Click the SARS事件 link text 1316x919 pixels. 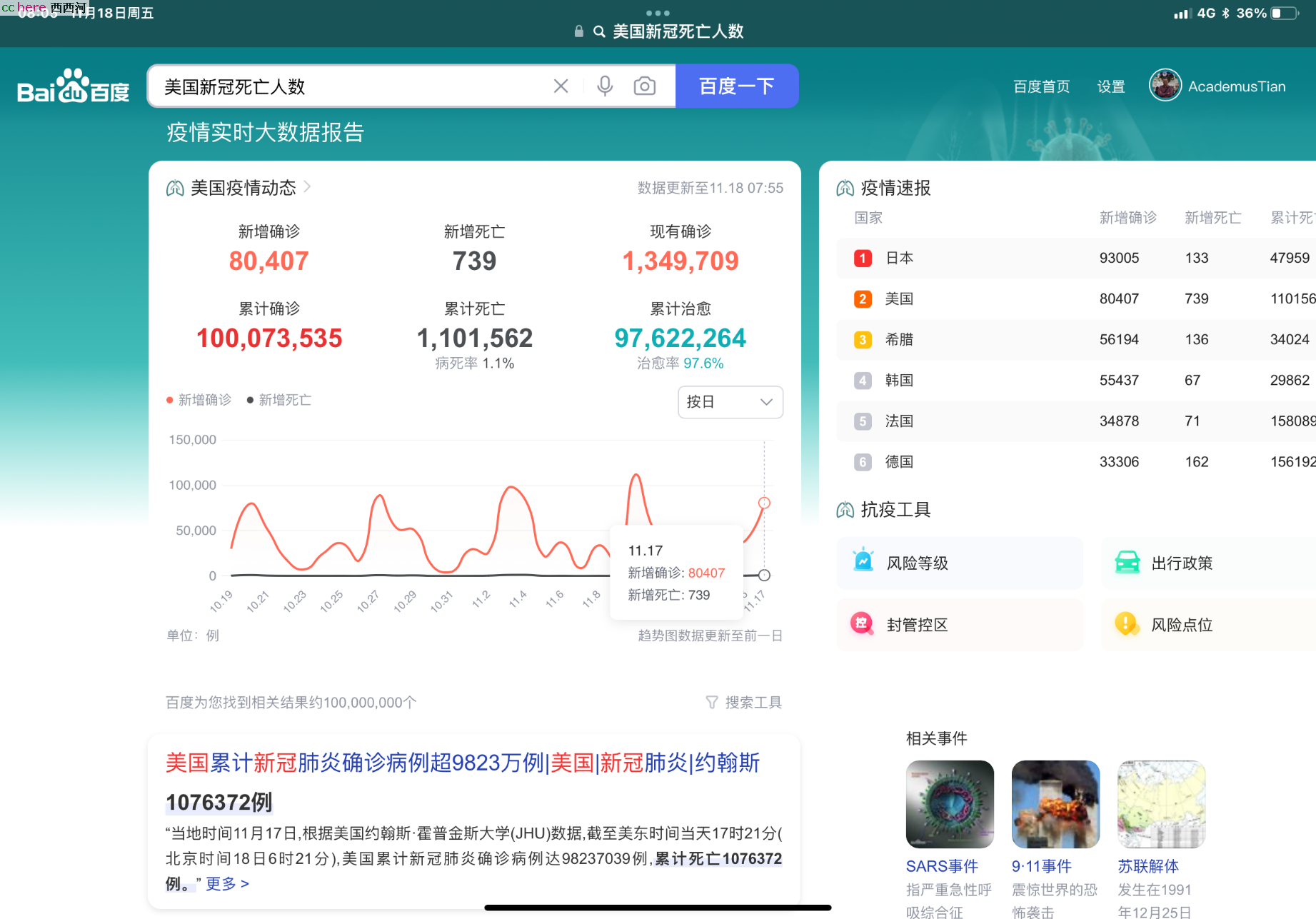coord(942,866)
